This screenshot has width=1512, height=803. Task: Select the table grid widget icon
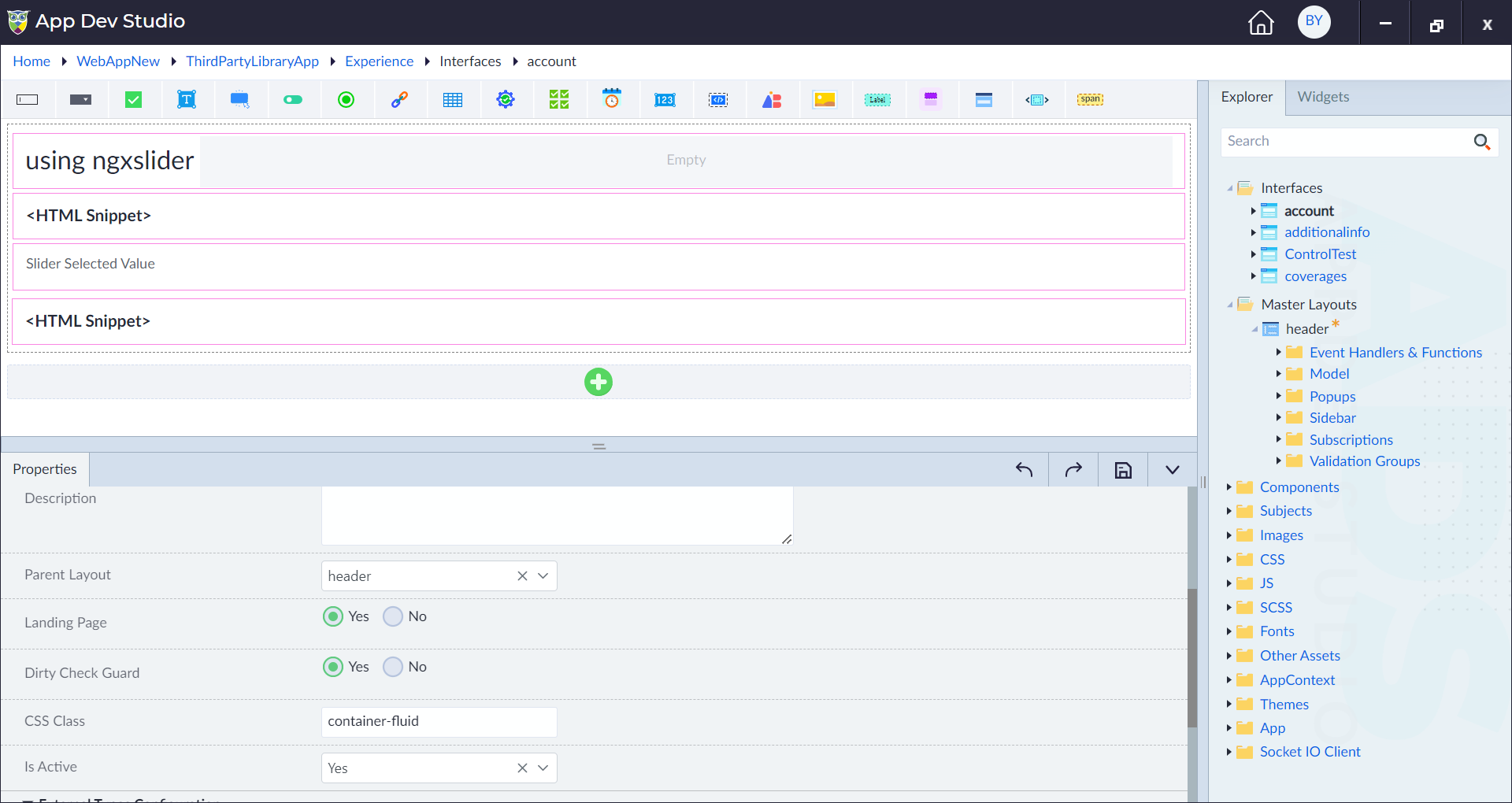[x=453, y=100]
